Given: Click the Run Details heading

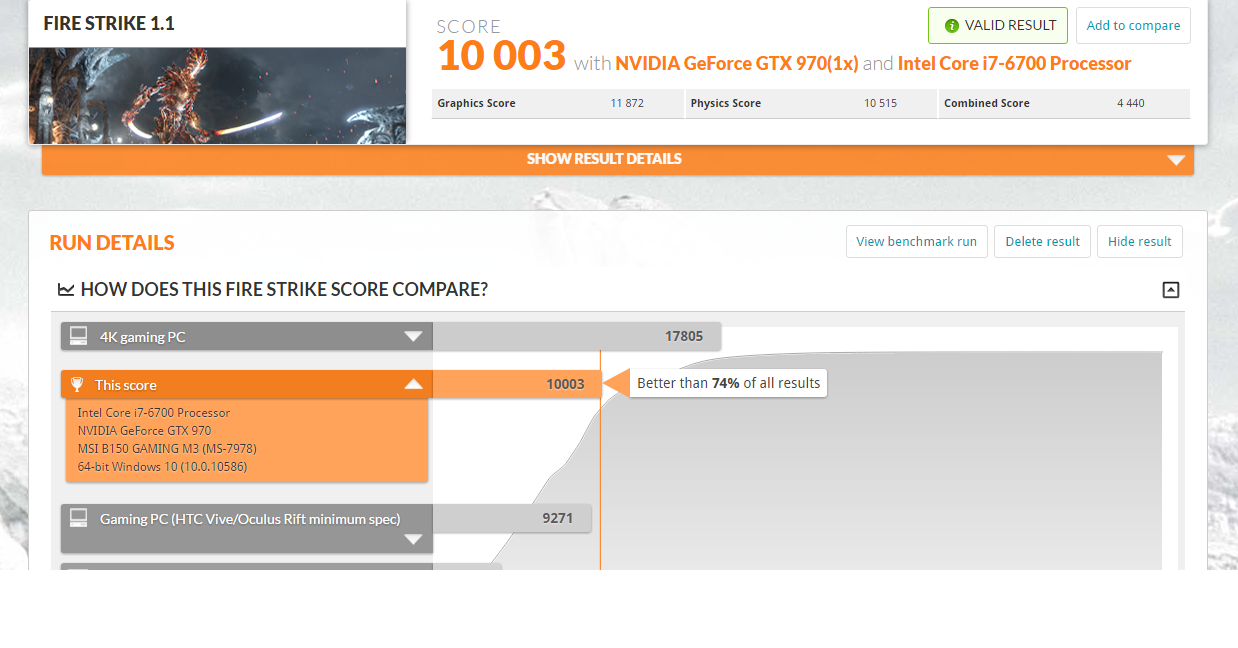Looking at the screenshot, I should pyautogui.click(x=112, y=243).
